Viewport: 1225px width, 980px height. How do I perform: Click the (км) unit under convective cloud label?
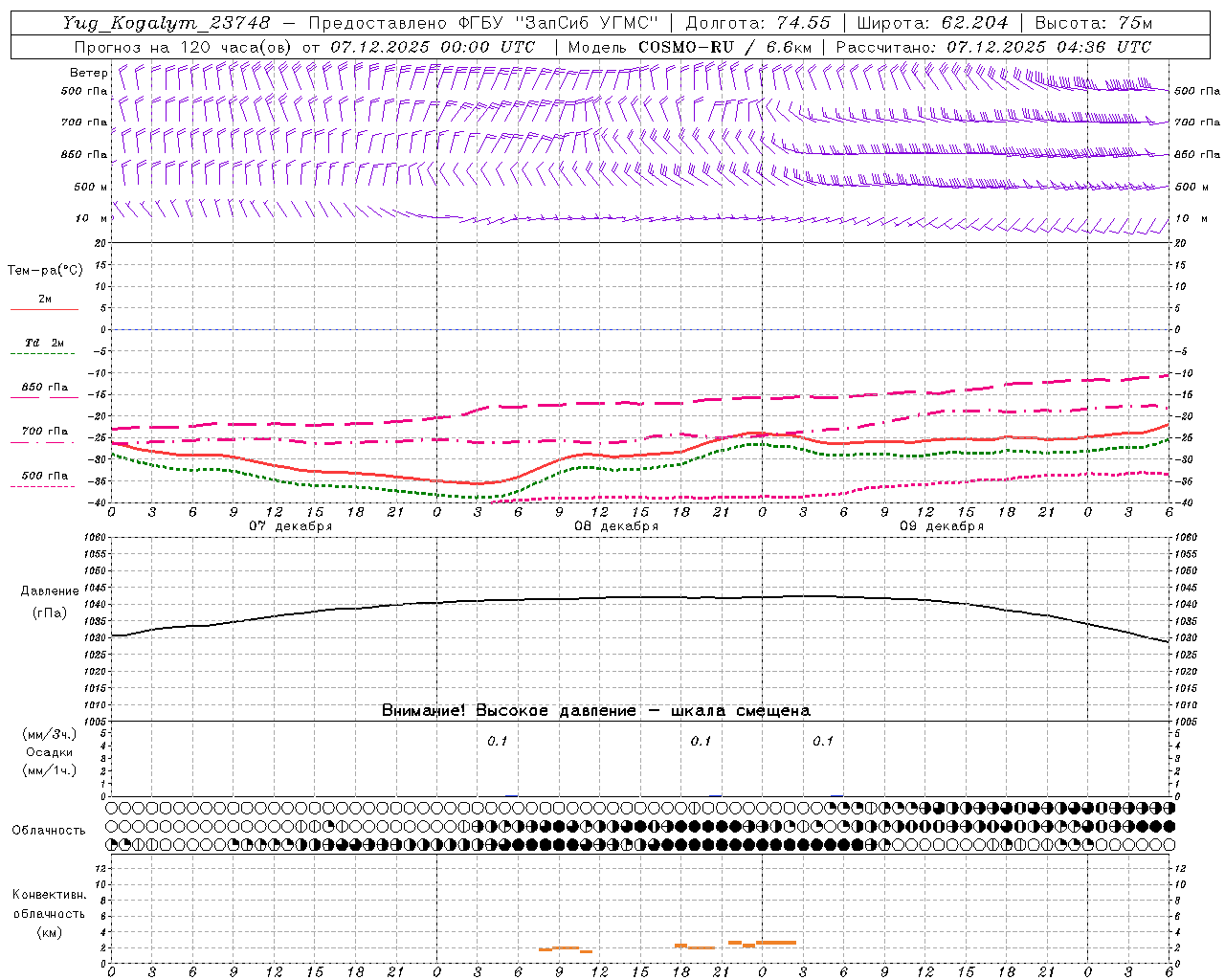[49, 932]
